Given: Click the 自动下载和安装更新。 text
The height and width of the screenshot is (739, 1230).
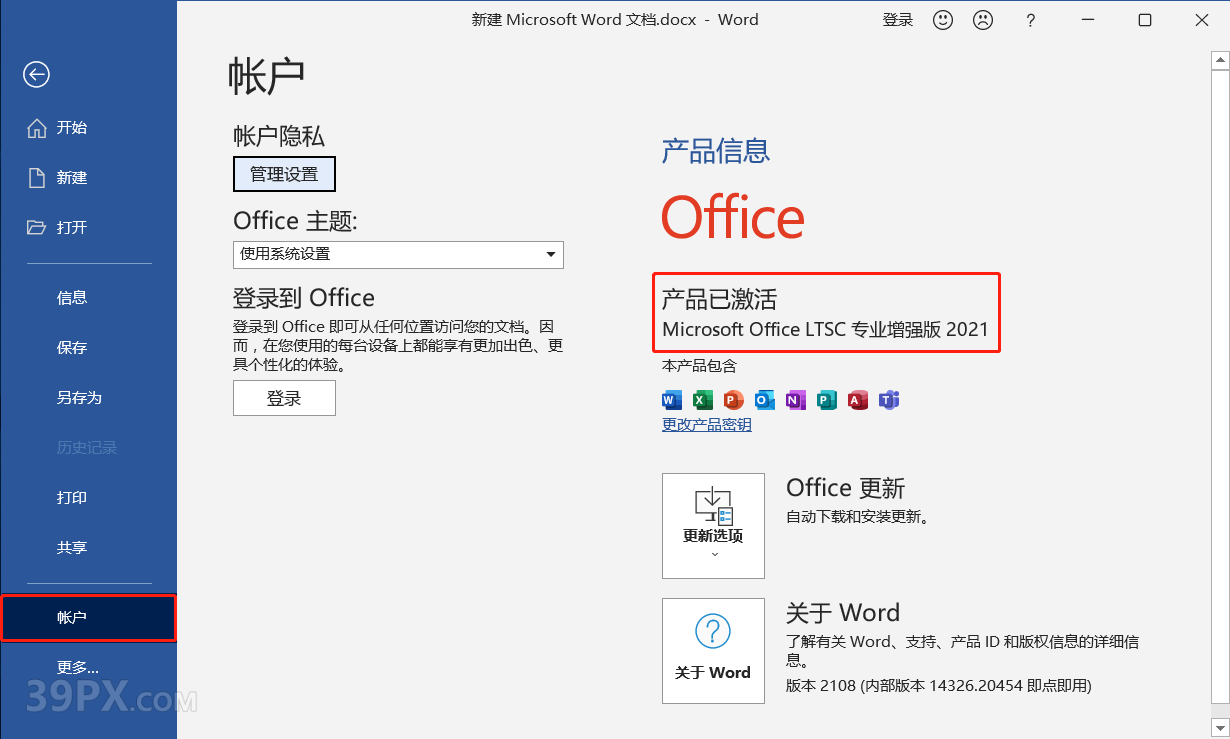Looking at the screenshot, I should [x=859, y=517].
